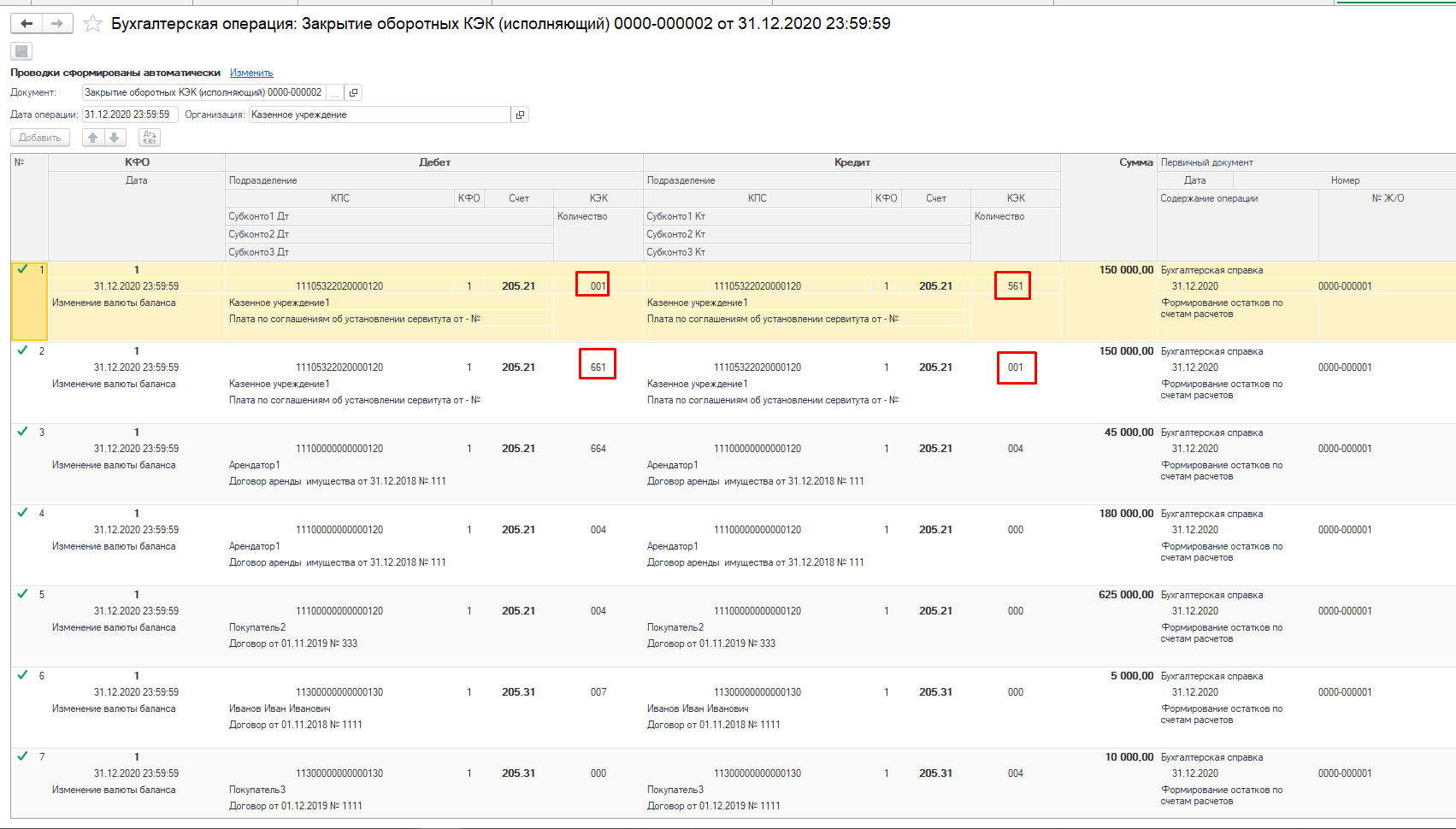The image size is (1456, 829).
Task: Open the Организация record via its open icon
Action: pyautogui.click(x=520, y=115)
